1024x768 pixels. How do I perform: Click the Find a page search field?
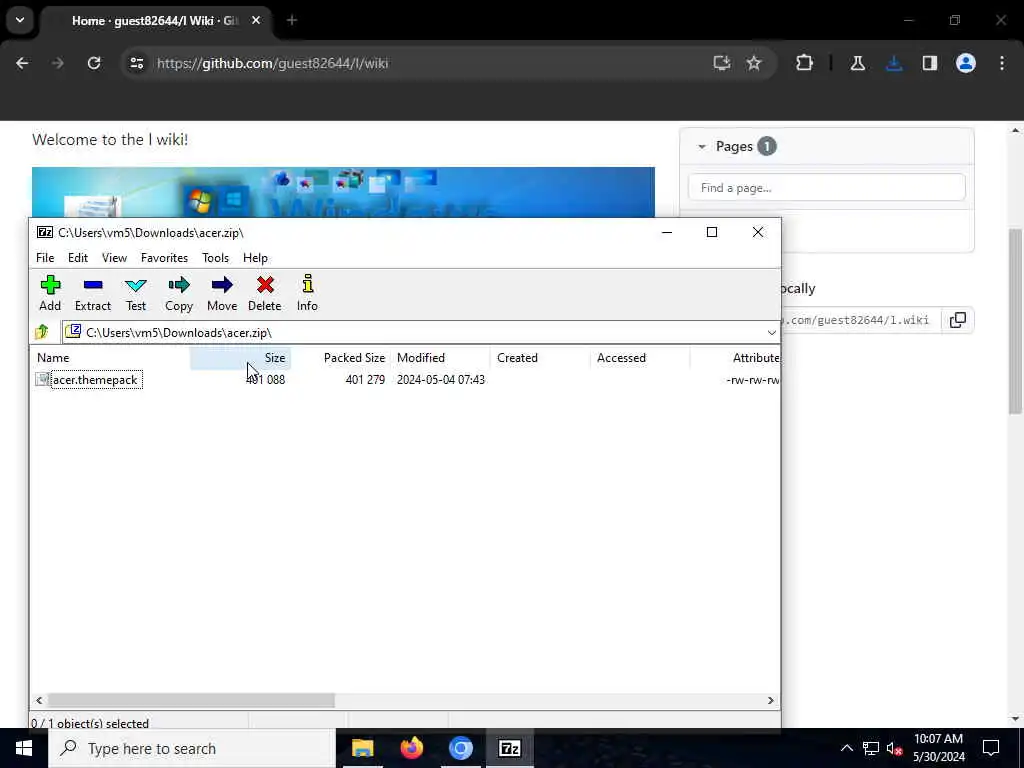(826, 188)
